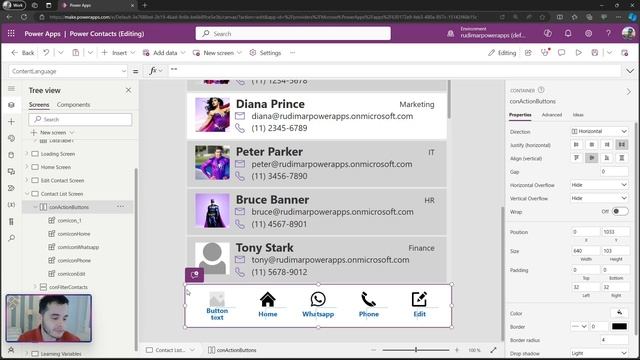This screenshot has height=360, width=640.
Task: Close the Tree view panel
Action: [129, 90]
